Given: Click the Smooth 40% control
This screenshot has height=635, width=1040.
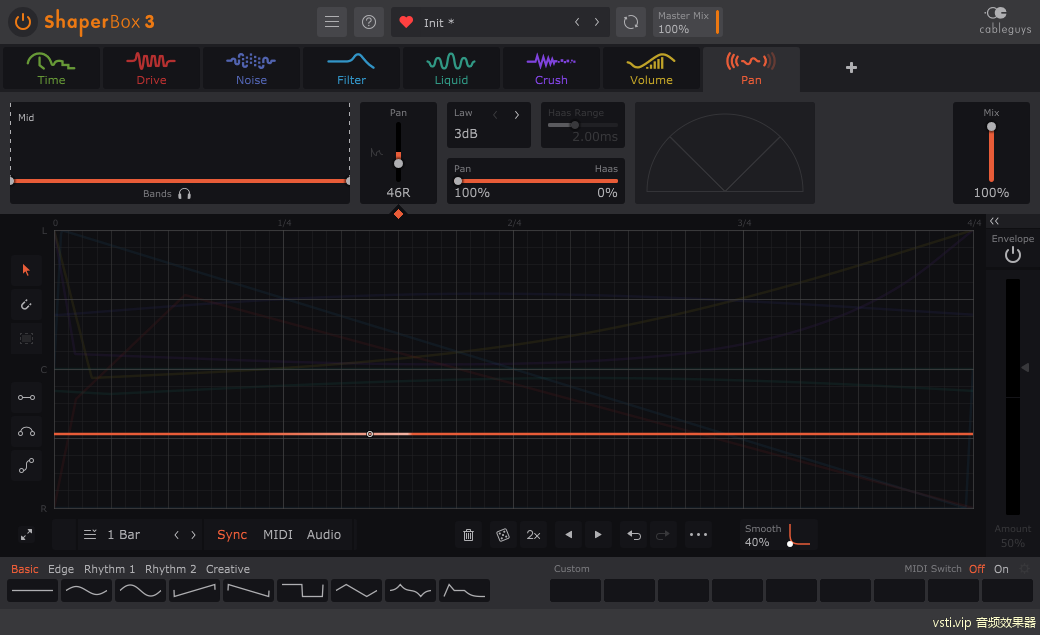Looking at the screenshot, I should click(x=778, y=535).
